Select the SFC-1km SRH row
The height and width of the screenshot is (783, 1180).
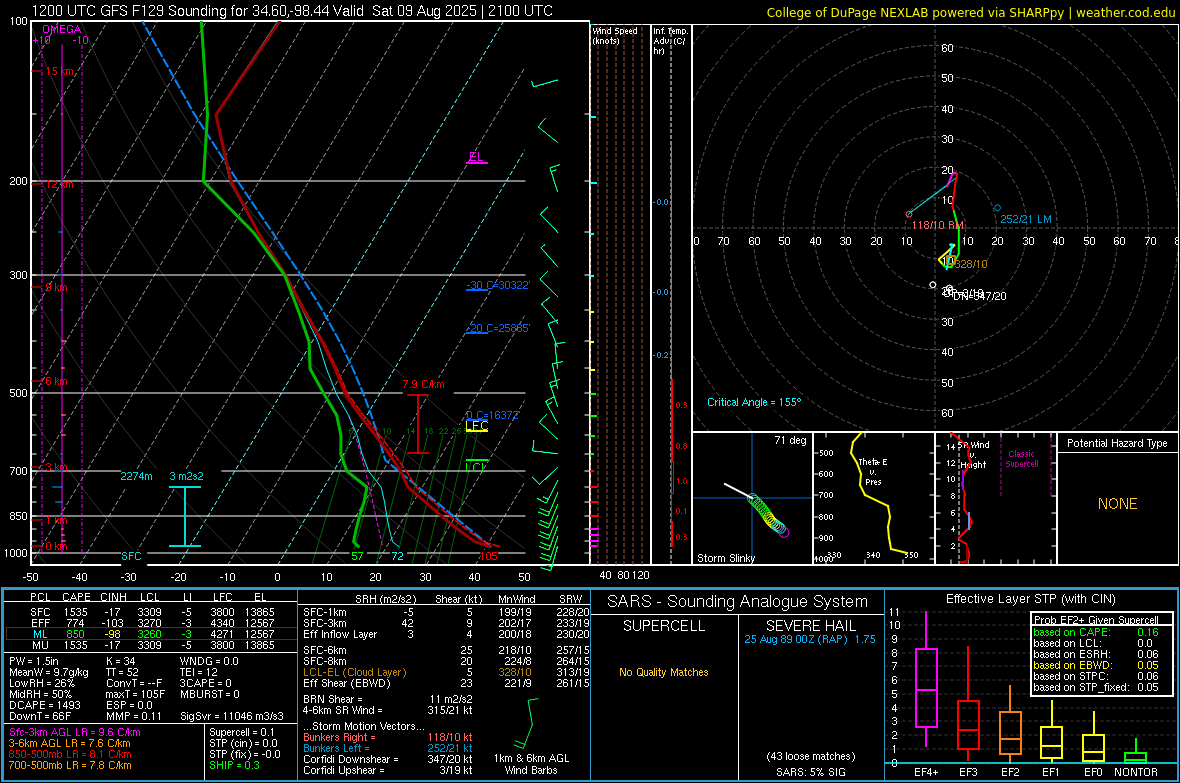click(446, 612)
